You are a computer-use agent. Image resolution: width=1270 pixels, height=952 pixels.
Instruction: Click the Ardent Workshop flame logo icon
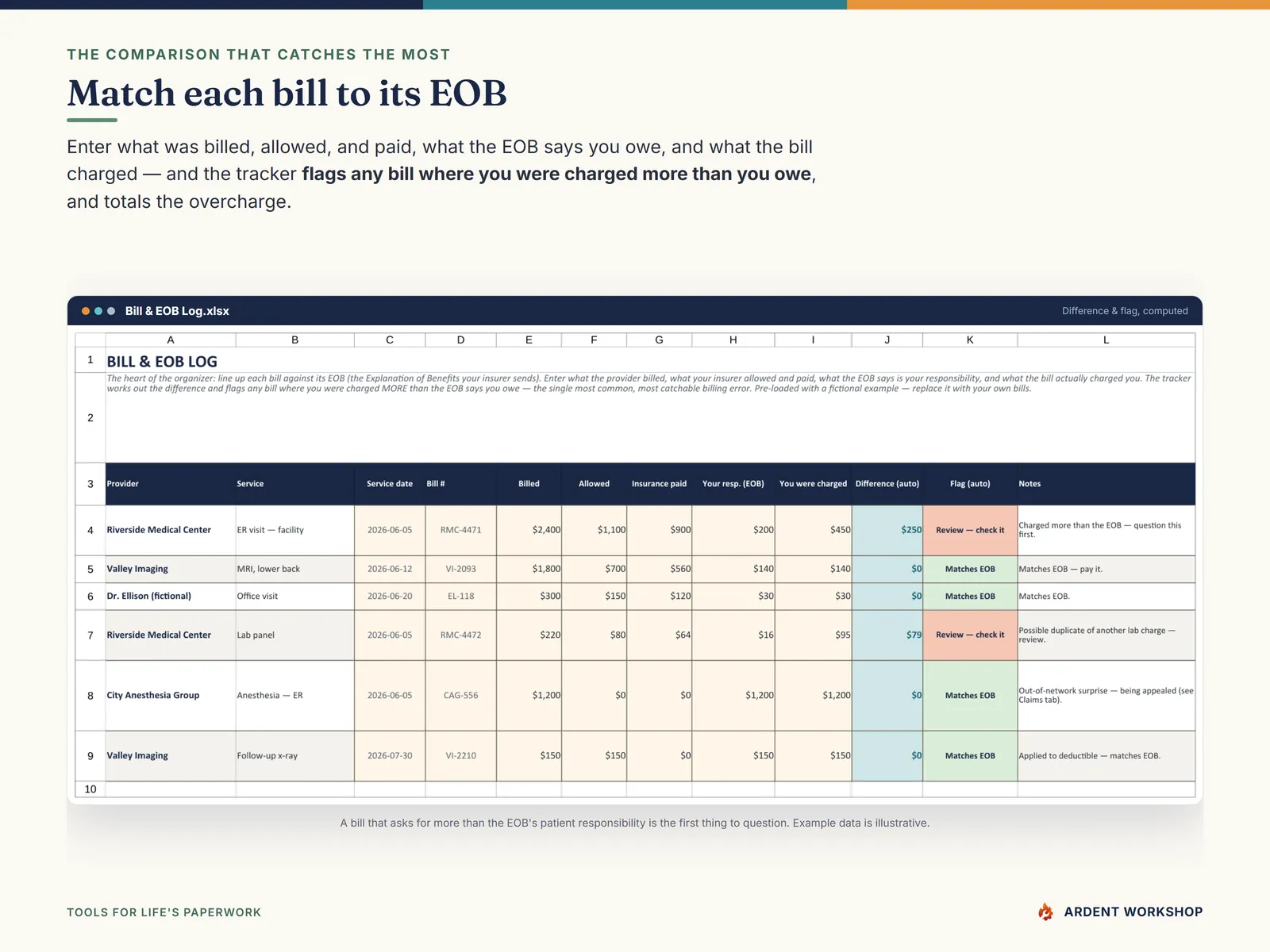tap(1046, 912)
